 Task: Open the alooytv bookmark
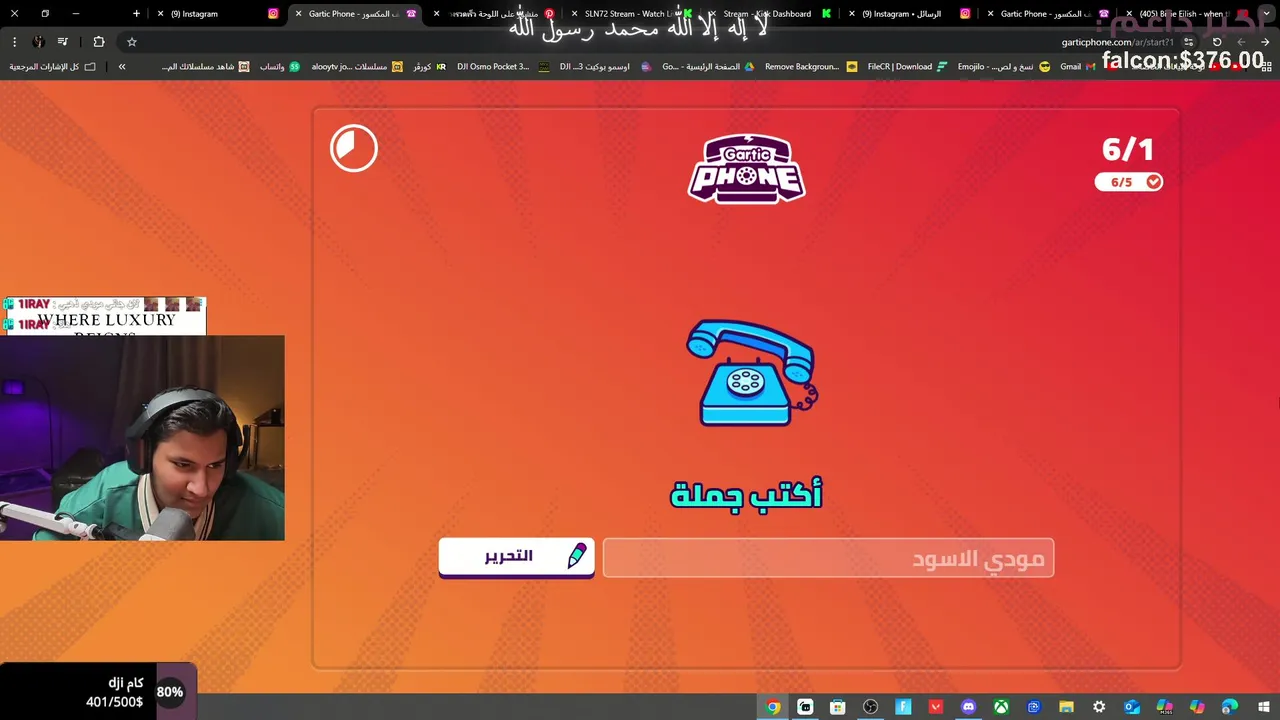[x=356, y=67]
